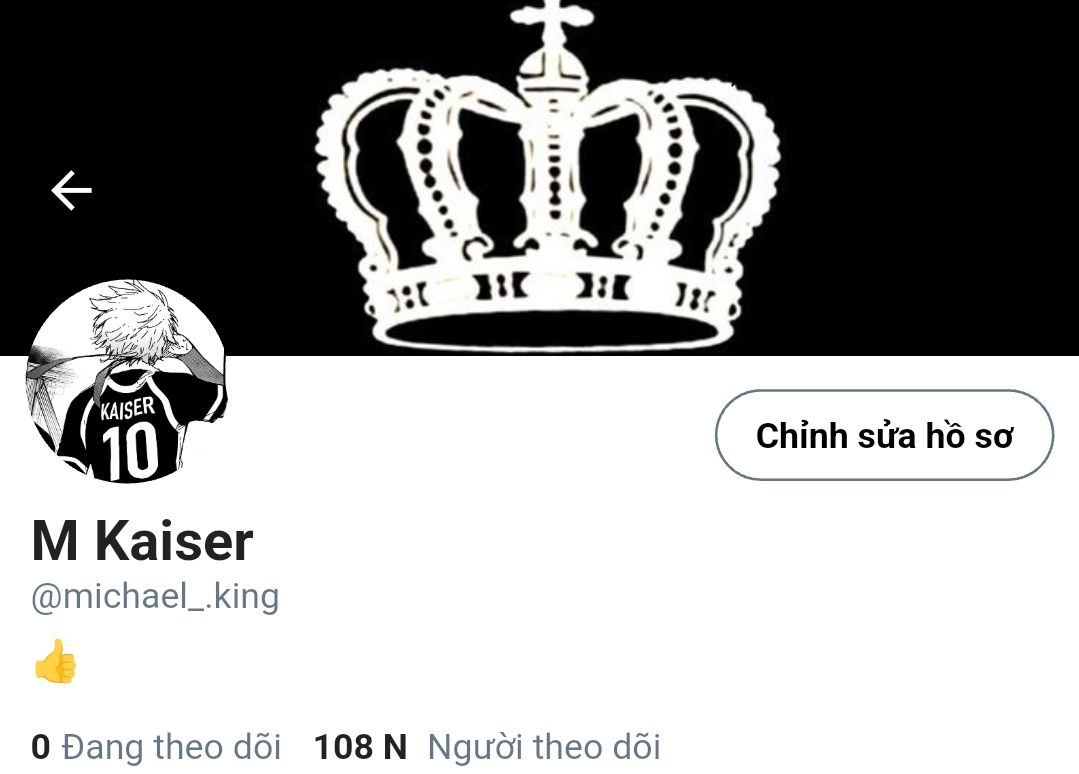Click the 0 following count number

pyautogui.click(x=41, y=747)
